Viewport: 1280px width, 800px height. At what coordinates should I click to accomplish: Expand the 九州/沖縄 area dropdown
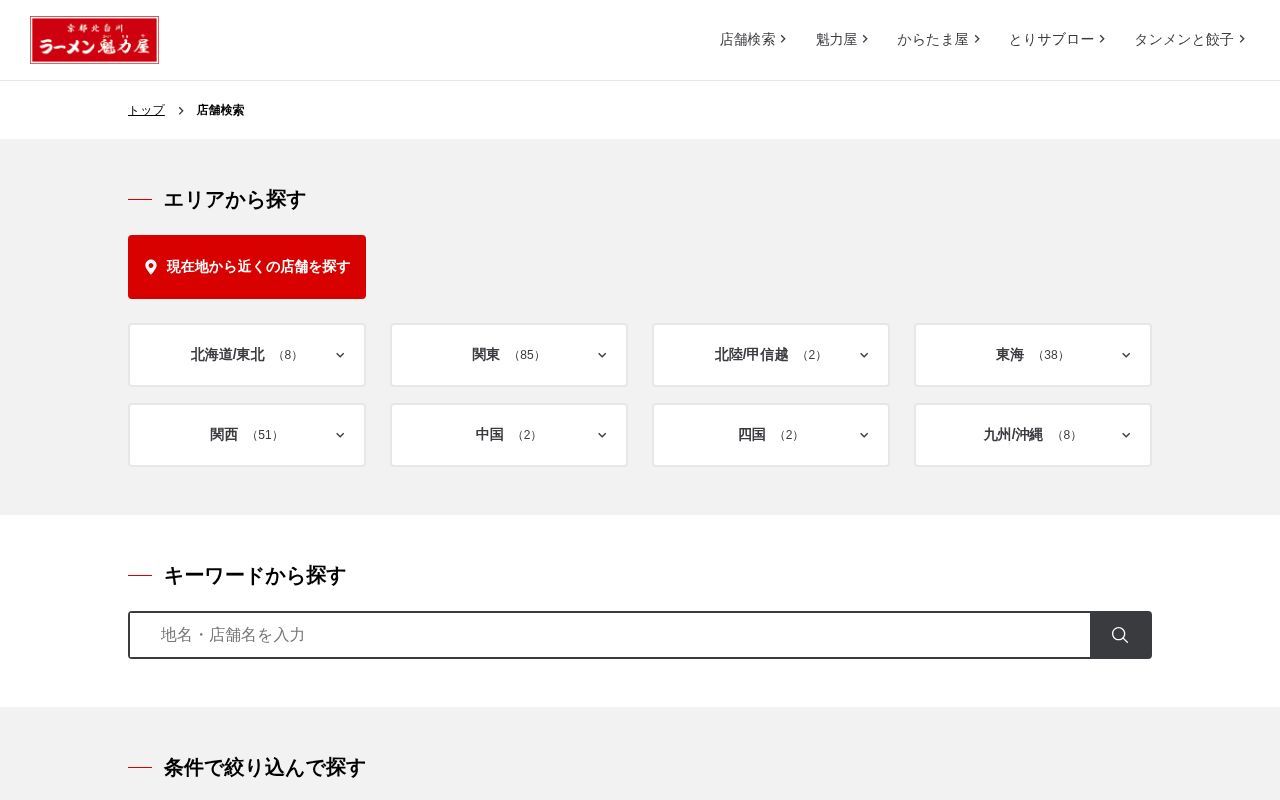point(1033,435)
